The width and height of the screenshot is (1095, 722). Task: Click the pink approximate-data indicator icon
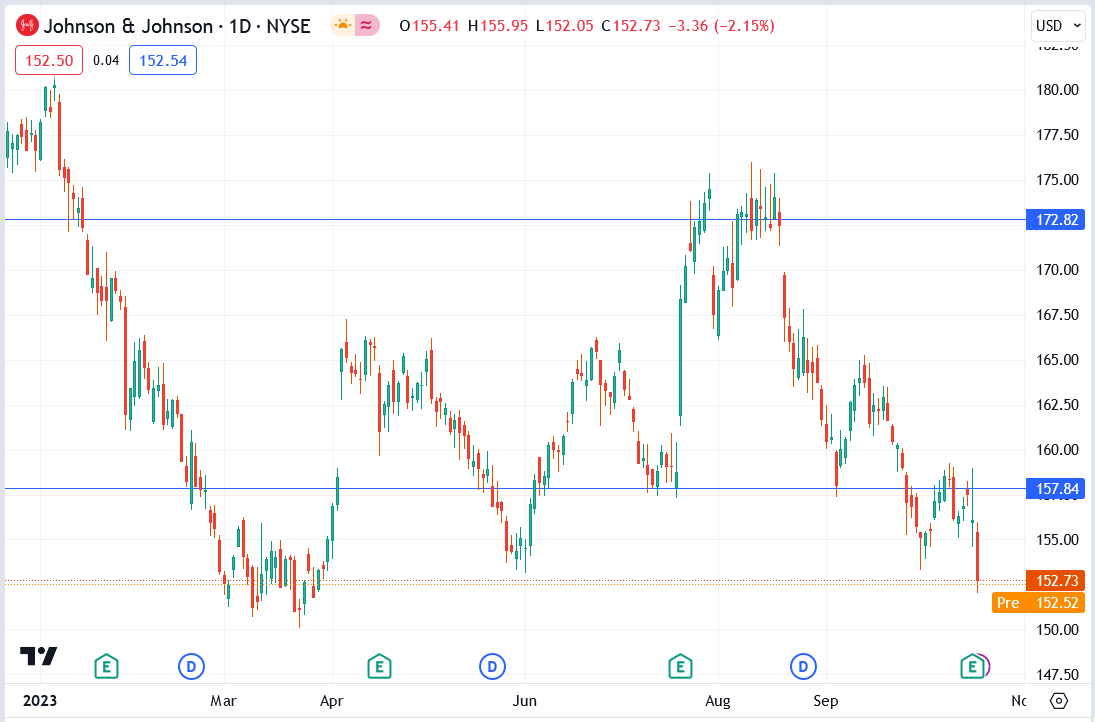tap(367, 26)
